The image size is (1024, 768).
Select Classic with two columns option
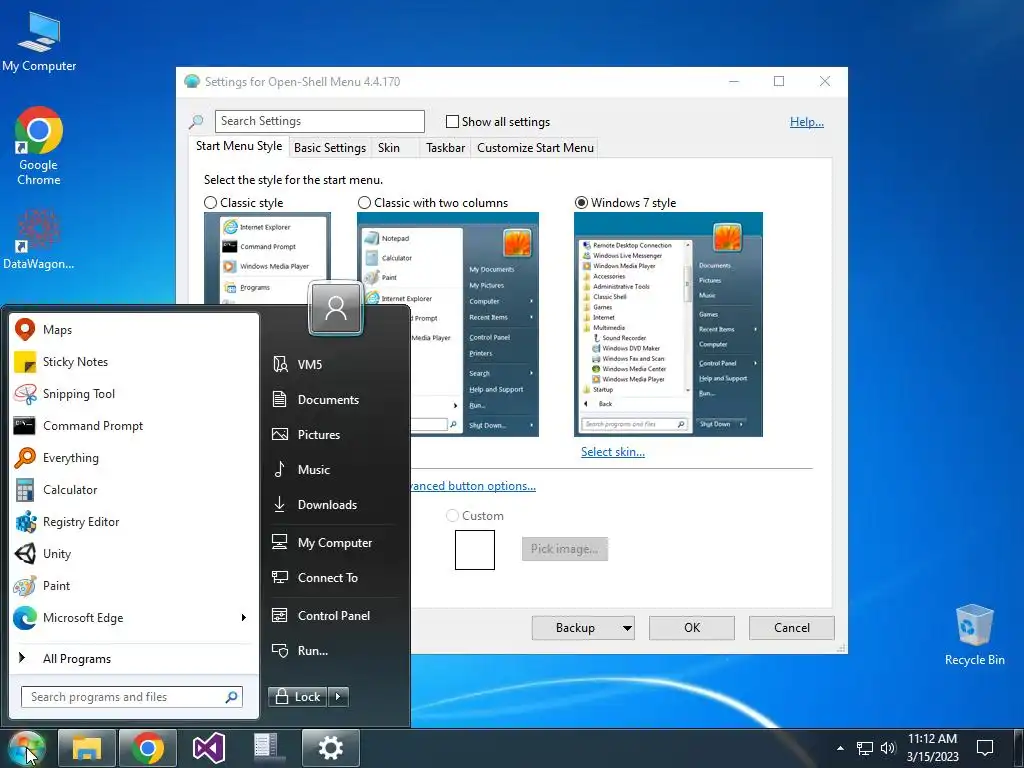pyautogui.click(x=364, y=202)
